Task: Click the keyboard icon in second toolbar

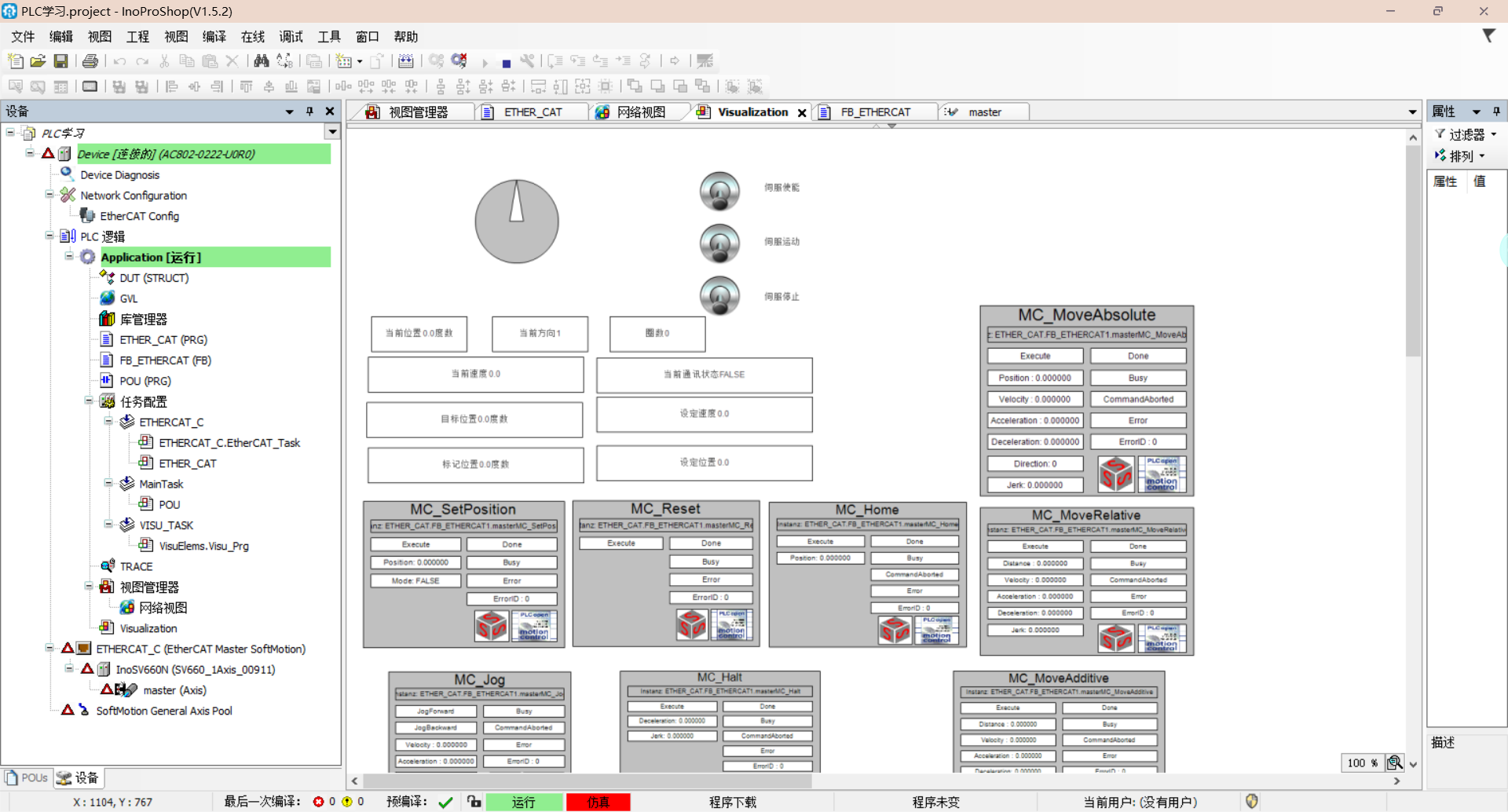Action: 90,86
